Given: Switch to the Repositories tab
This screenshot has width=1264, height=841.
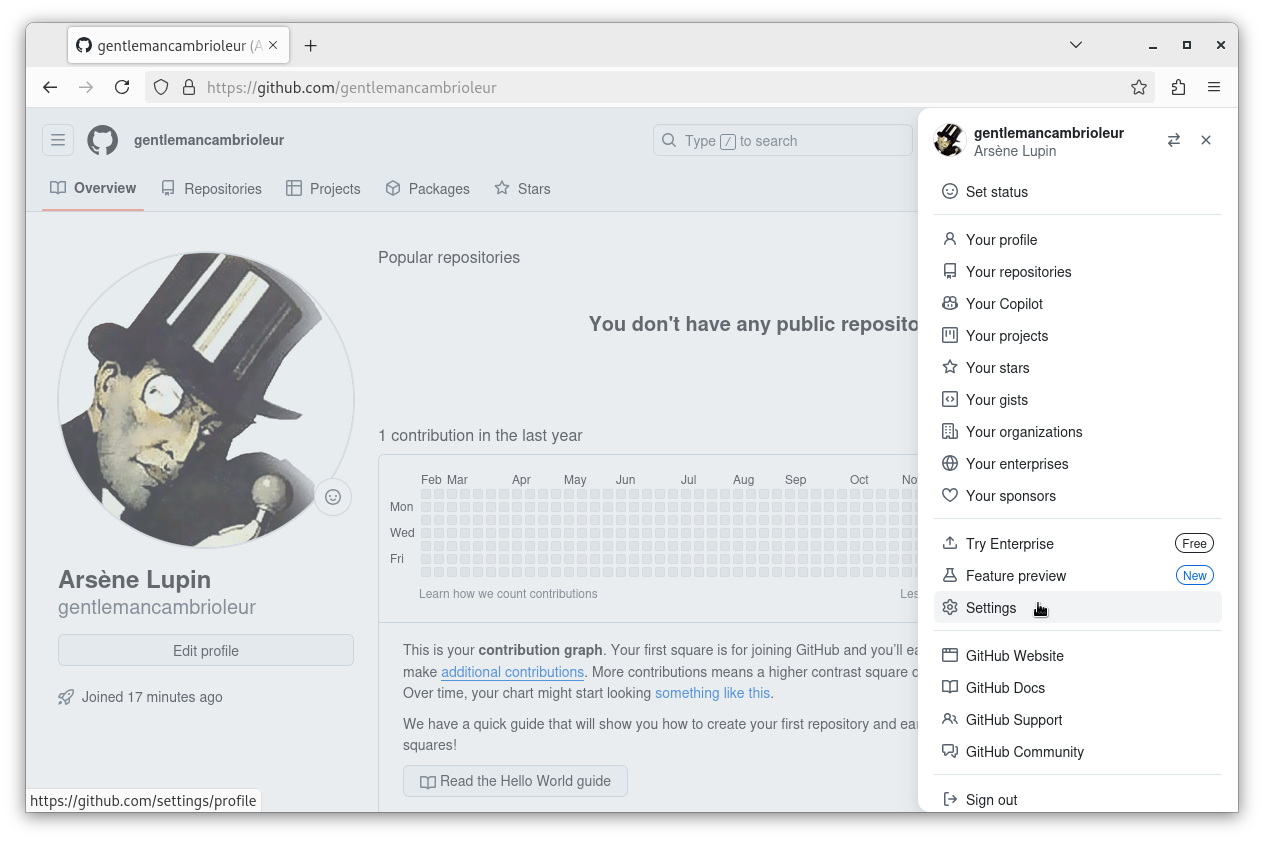Looking at the screenshot, I should point(211,189).
